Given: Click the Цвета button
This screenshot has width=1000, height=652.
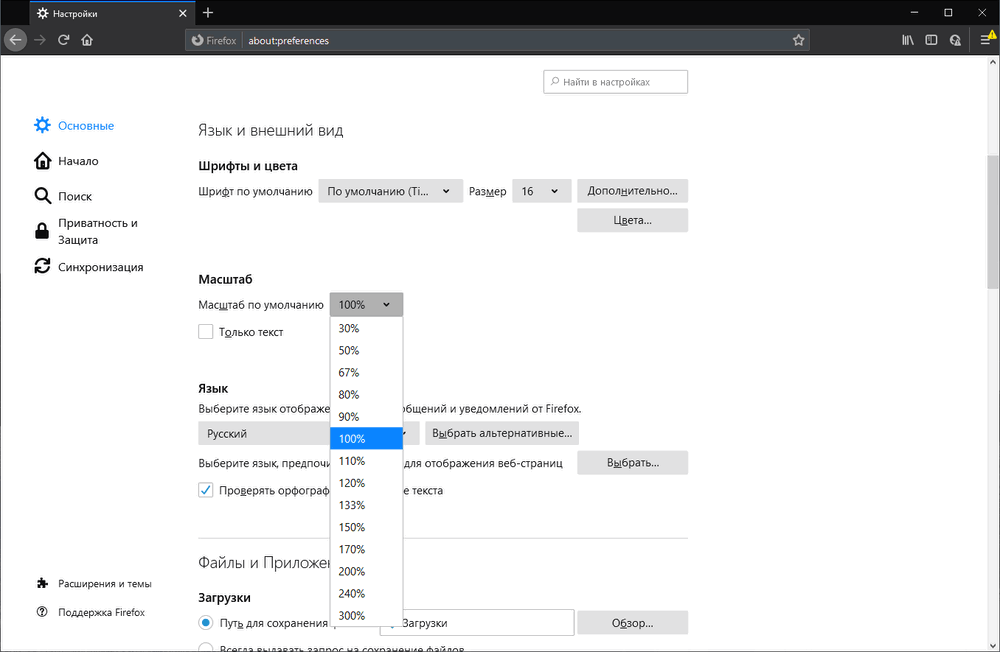Looking at the screenshot, I should [x=632, y=219].
